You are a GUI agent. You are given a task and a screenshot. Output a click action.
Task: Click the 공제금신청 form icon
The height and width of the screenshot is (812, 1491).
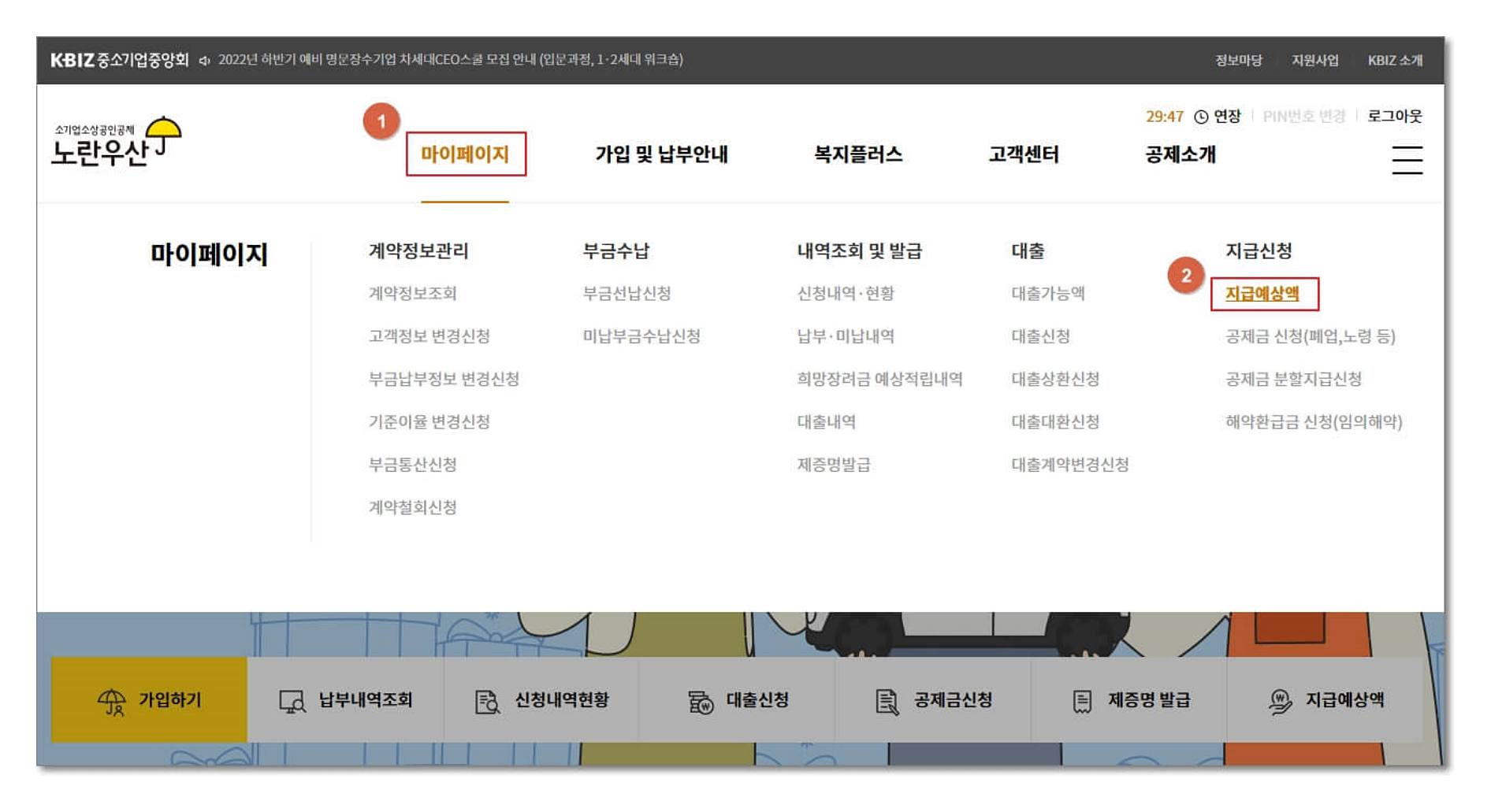pos(888,700)
